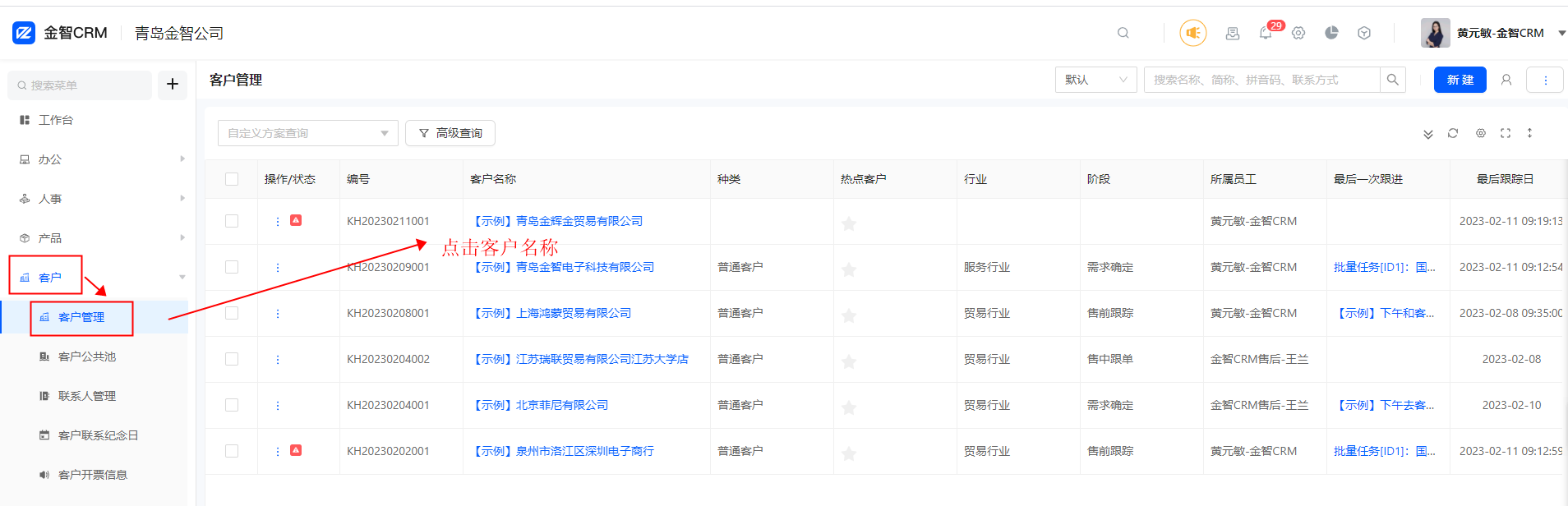Open notifications bell with 29 badge
This screenshot has width=1568, height=506.
point(1266,32)
